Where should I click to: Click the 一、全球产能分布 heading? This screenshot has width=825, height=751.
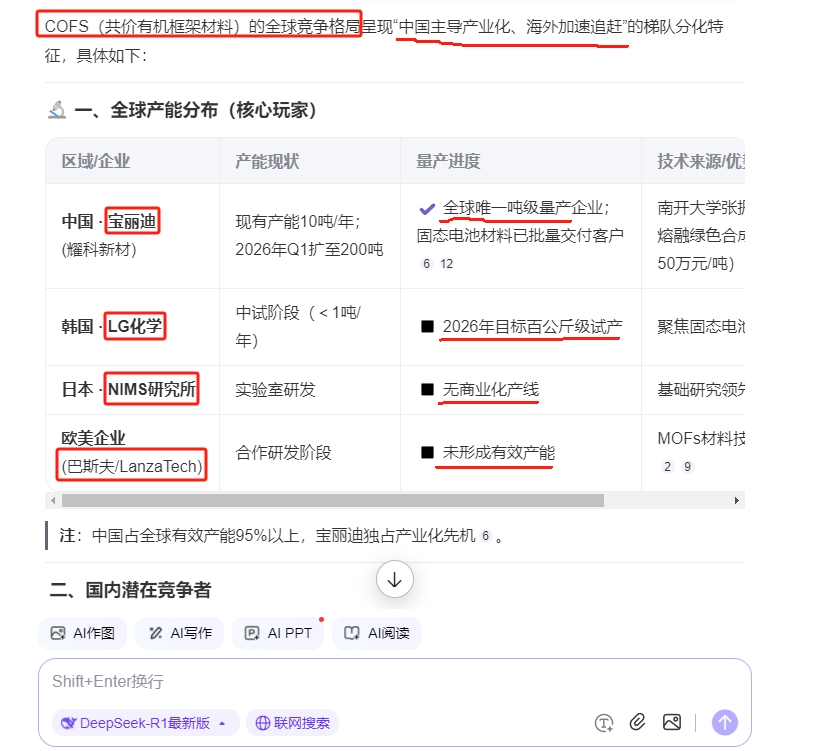click(x=195, y=110)
